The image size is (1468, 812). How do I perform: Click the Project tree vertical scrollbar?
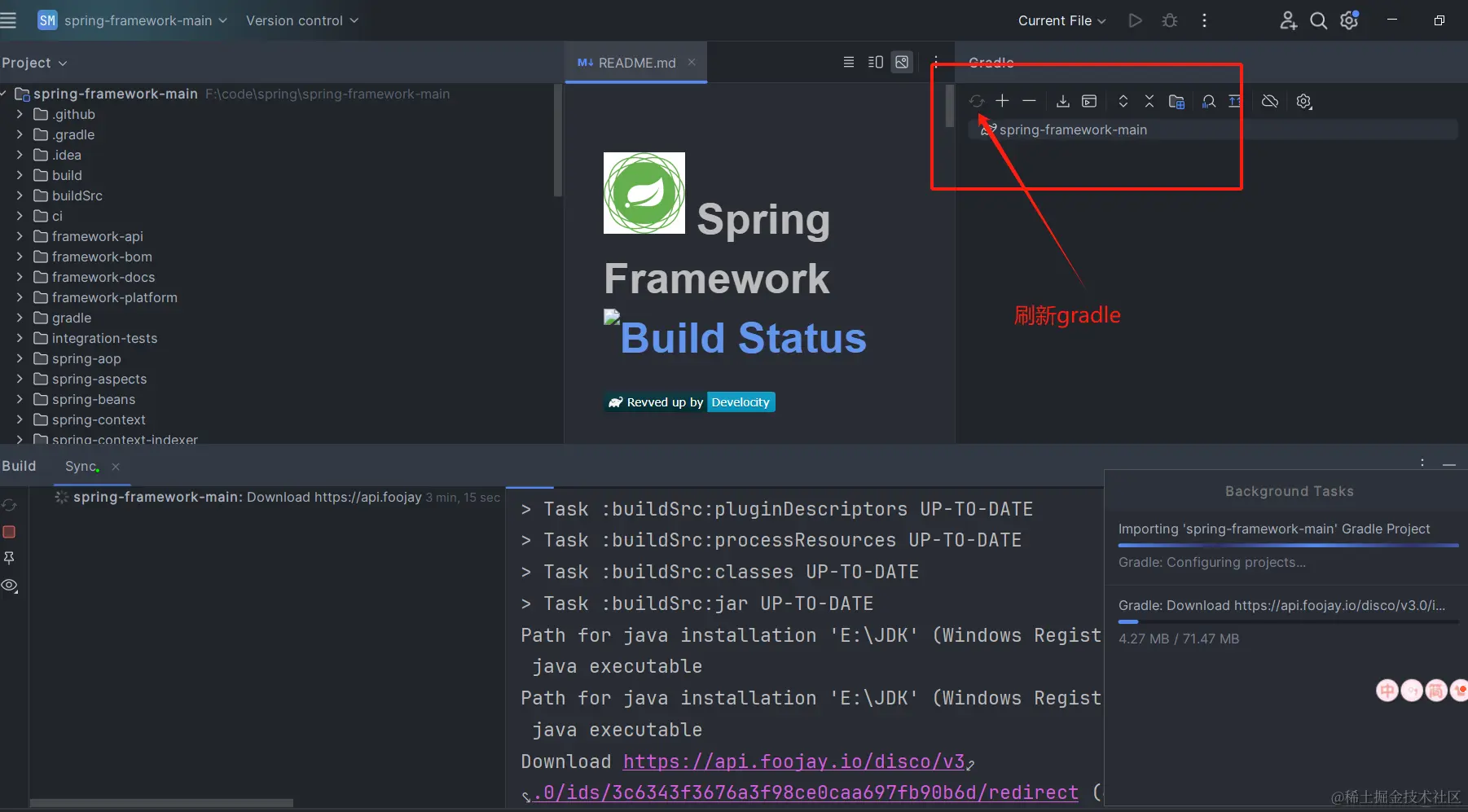coord(558,140)
